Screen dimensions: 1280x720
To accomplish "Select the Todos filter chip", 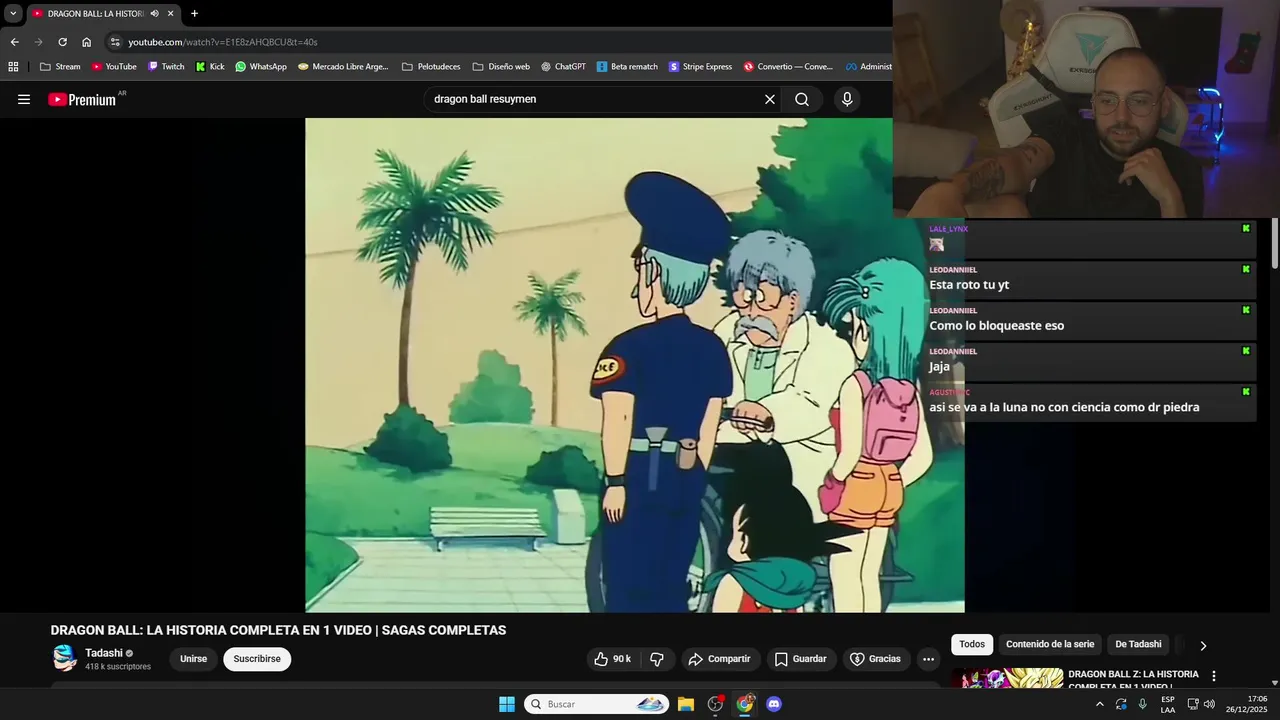I will click(x=972, y=644).
